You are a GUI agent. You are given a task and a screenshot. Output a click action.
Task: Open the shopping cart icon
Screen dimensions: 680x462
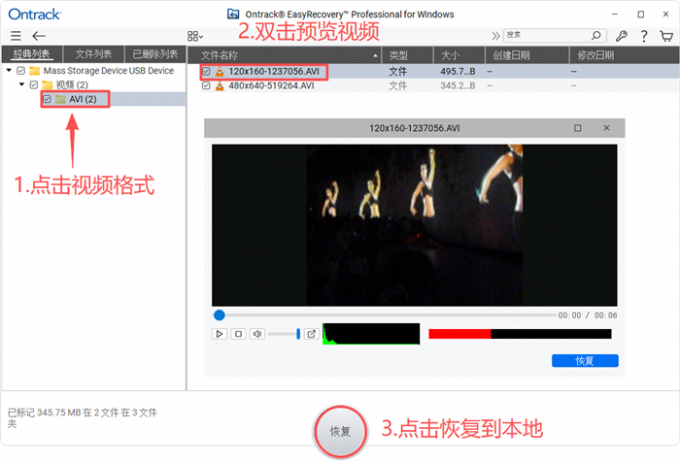click(x=666, y=36)
